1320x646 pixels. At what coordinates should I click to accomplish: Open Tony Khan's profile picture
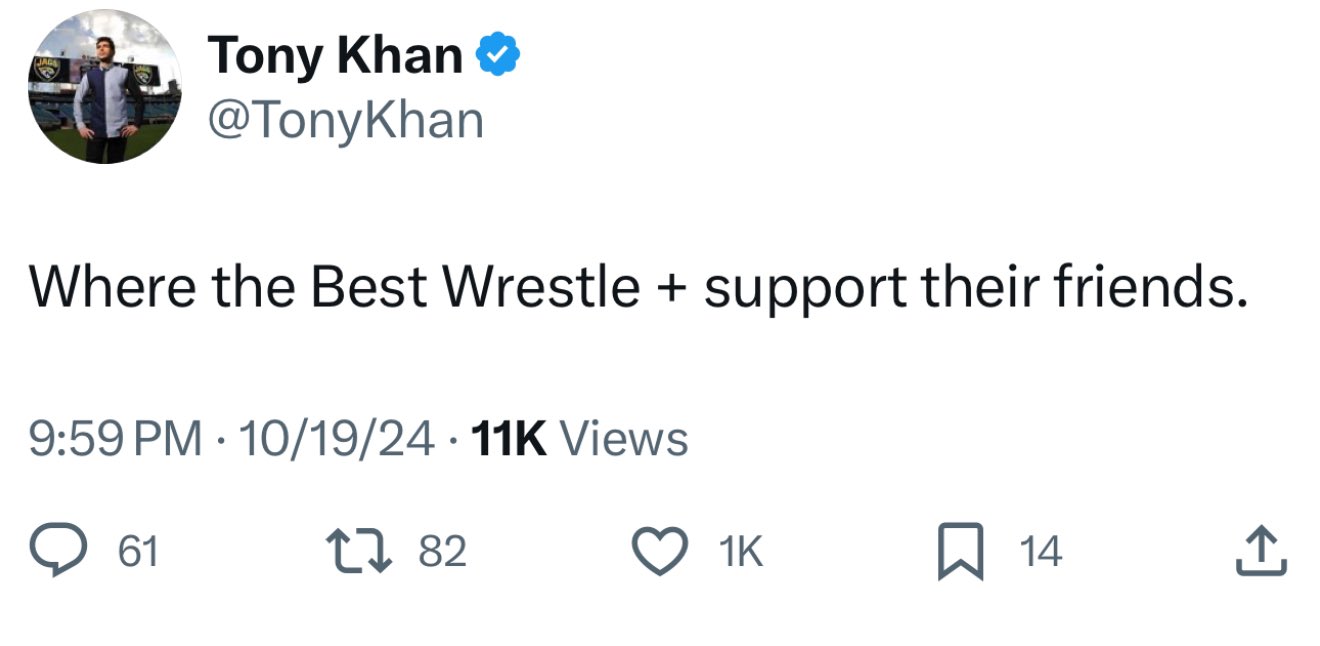[x=104, y=87]
